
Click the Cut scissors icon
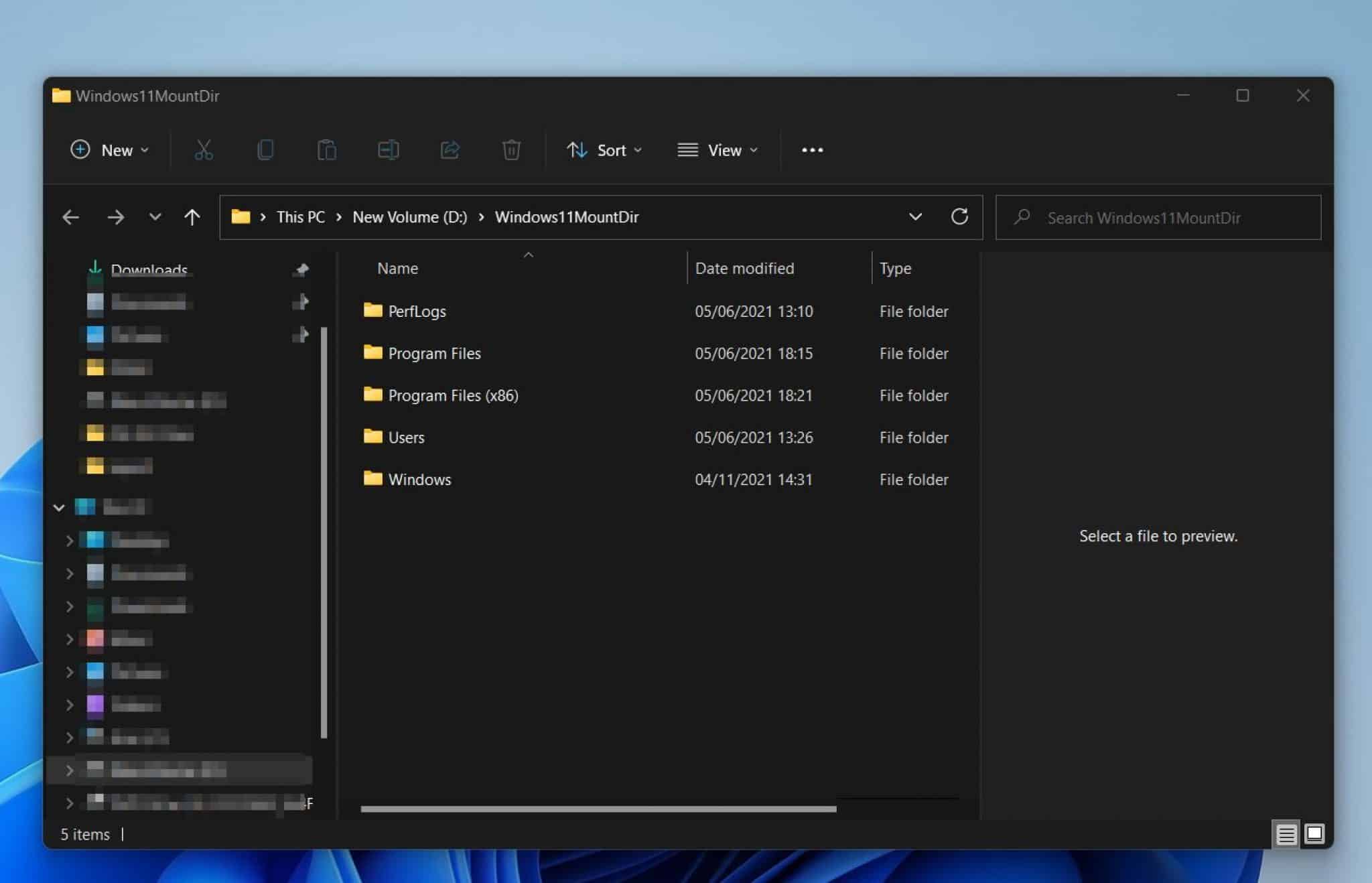click(204, 150)
